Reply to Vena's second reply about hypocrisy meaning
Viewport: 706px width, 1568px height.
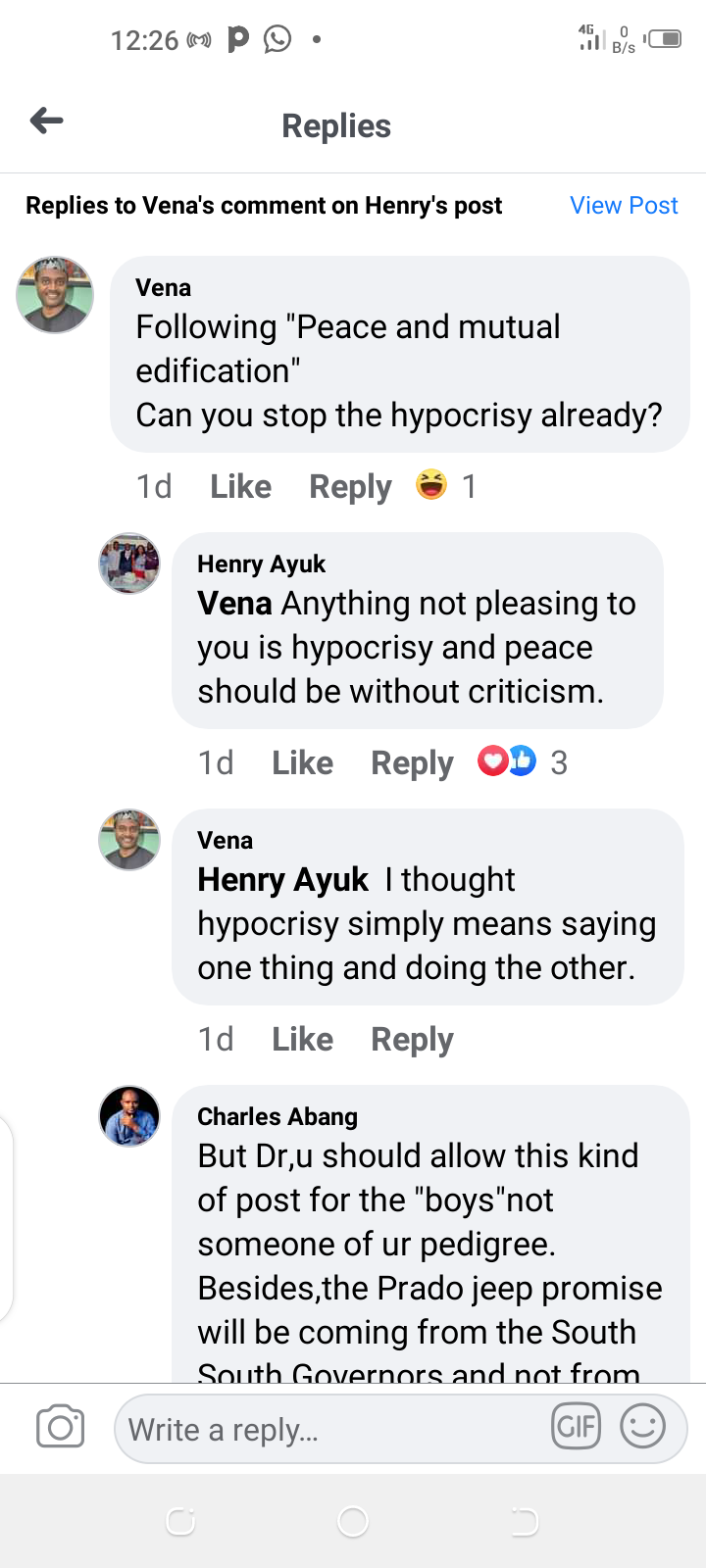(412, 1039)
